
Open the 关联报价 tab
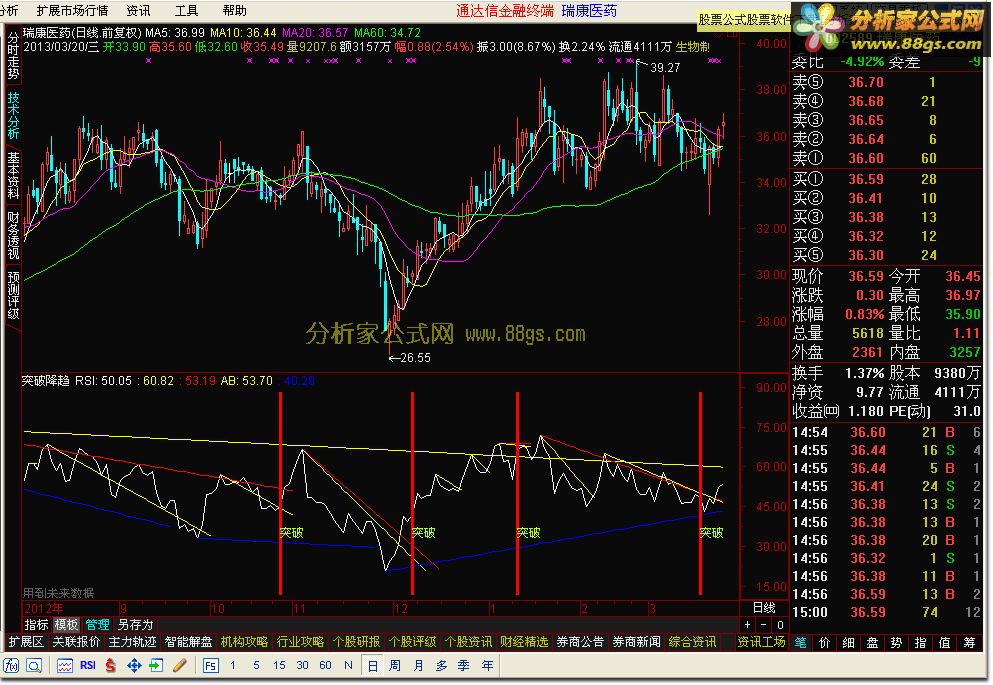(x=76, y=642)
